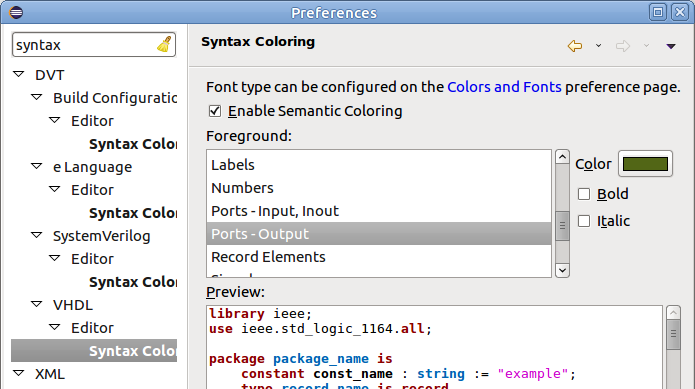Maximize the Preferences window
This screenshot has height=389, width=695.
[x=658, y=12]
